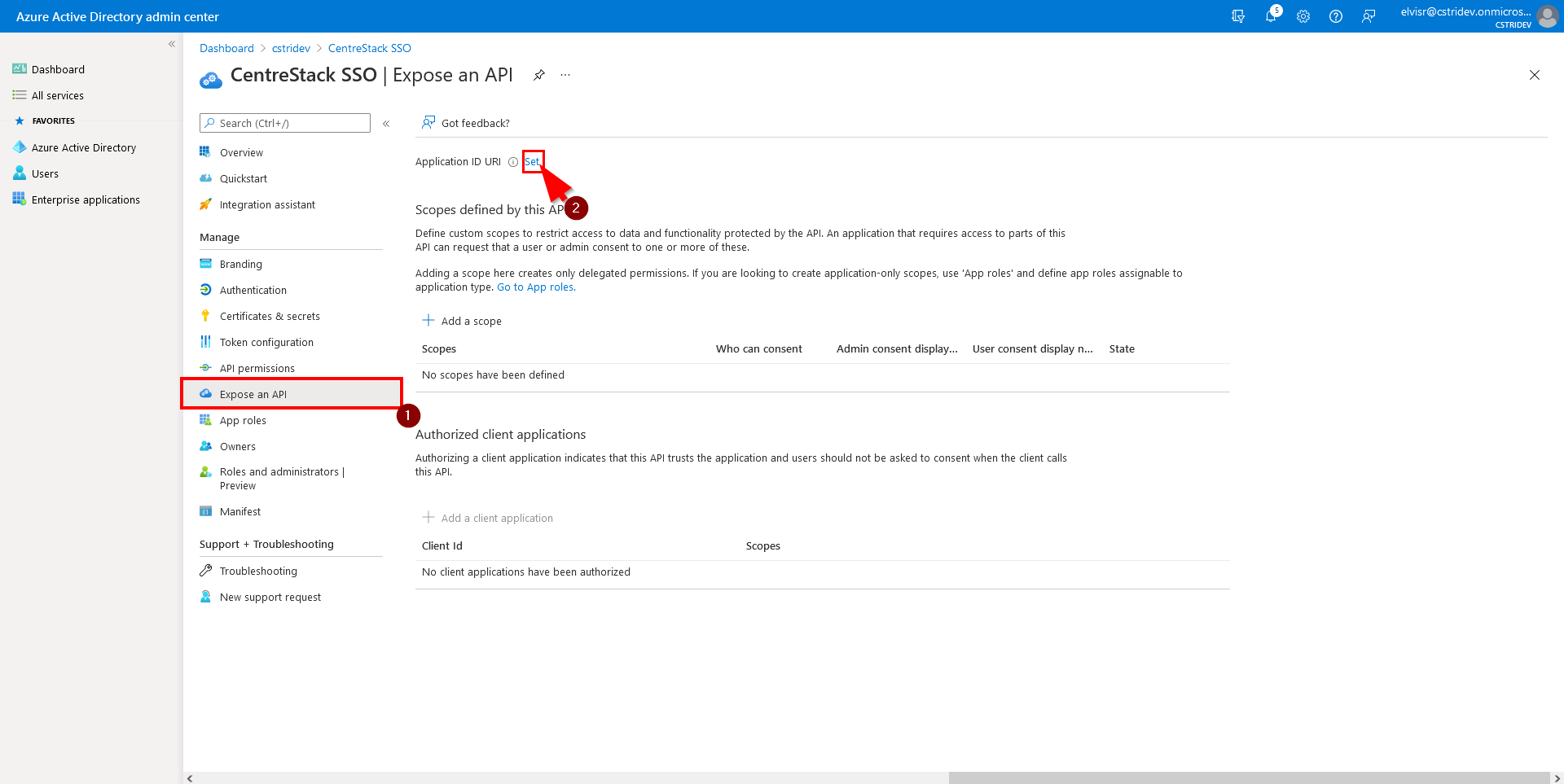
Task: Click Dashboard breadcrumb link
Action: tap(226, 48)
